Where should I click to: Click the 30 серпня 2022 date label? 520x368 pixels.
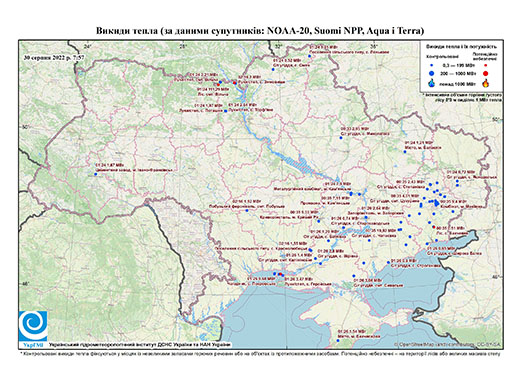click(54, 57)
